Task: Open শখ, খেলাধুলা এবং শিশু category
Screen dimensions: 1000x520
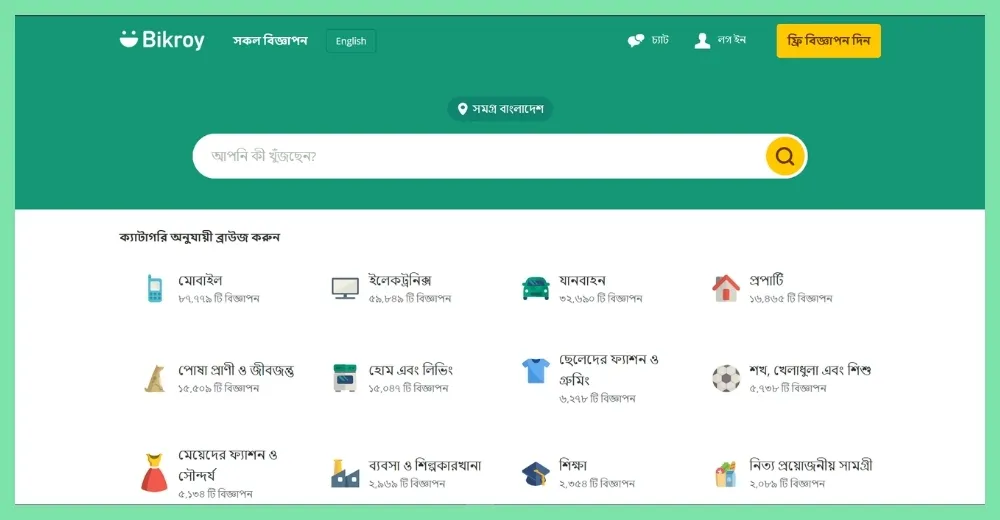Action: click(x=810, y=370)
